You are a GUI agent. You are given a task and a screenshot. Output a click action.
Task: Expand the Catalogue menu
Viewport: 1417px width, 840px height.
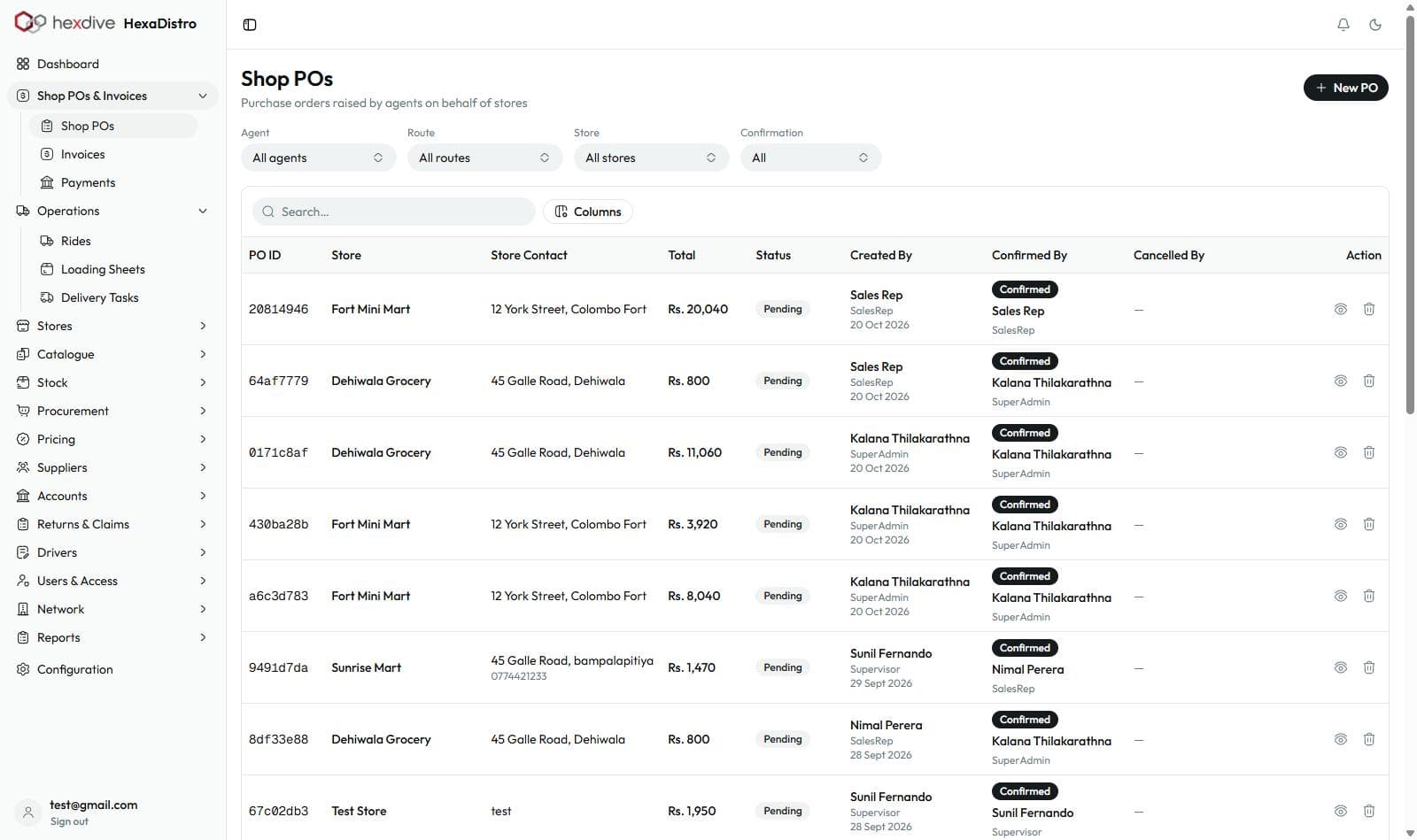[113, 354]
